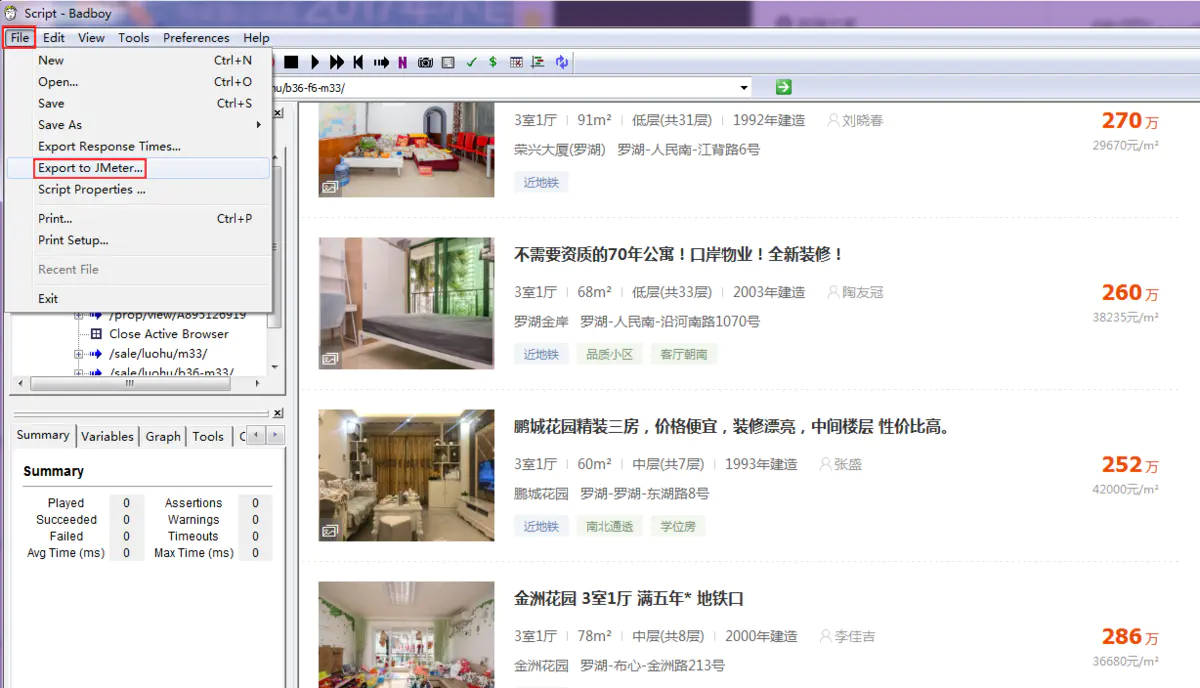Open listing 鹏城花园精装三房
The width and height of the screenshot is (1200, 688).
click(x=732, y=427)
